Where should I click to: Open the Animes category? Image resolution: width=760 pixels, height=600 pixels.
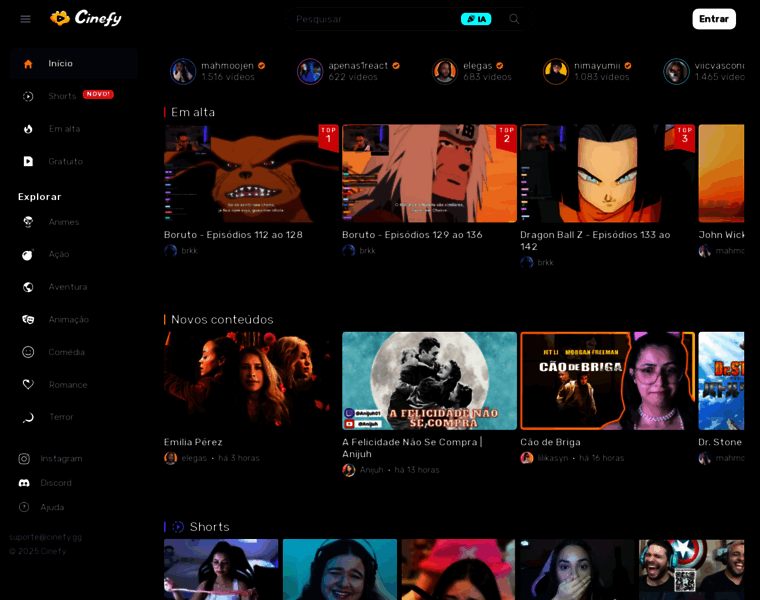click(64, 222)
